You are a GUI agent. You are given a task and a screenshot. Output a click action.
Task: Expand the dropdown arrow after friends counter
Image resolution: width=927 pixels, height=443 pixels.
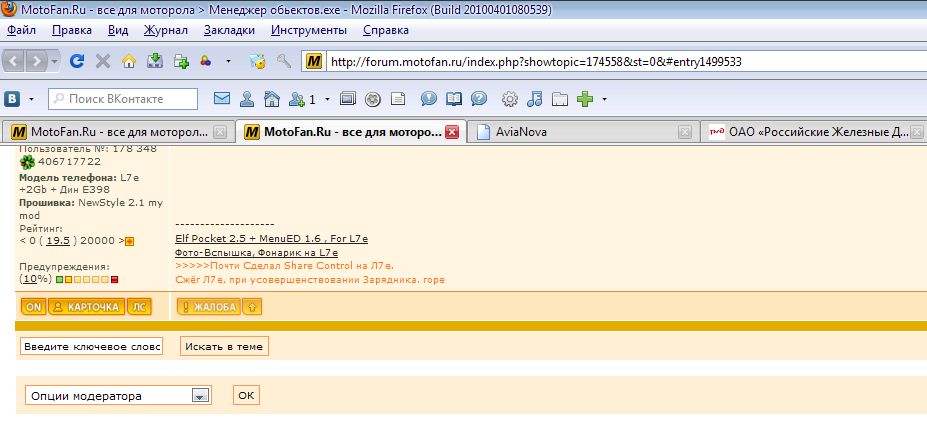click(x=327, y=99)
